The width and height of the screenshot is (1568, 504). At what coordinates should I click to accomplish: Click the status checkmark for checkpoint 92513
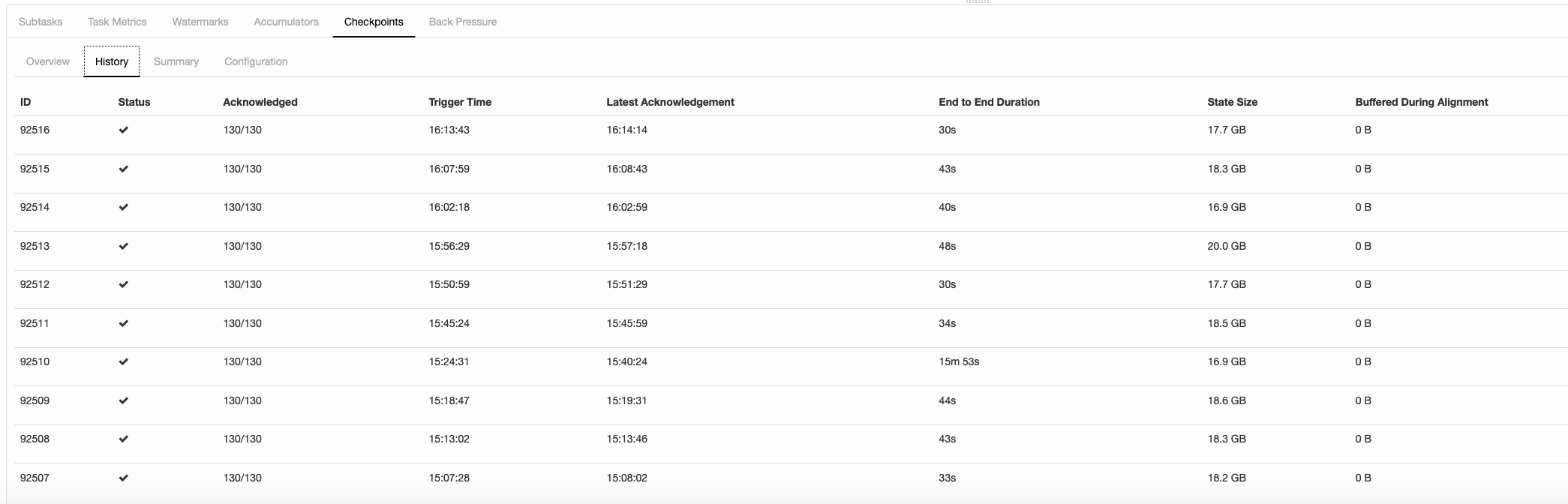click(124, 247)
